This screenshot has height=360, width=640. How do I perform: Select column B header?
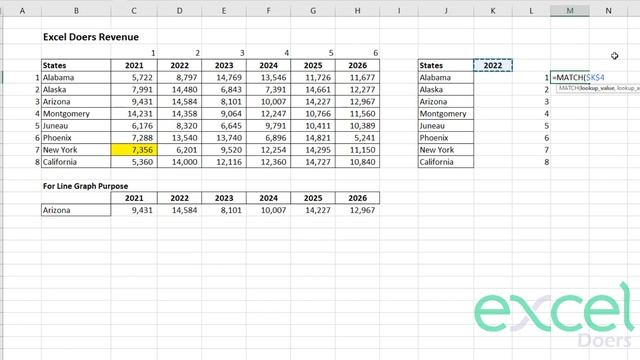76,11
